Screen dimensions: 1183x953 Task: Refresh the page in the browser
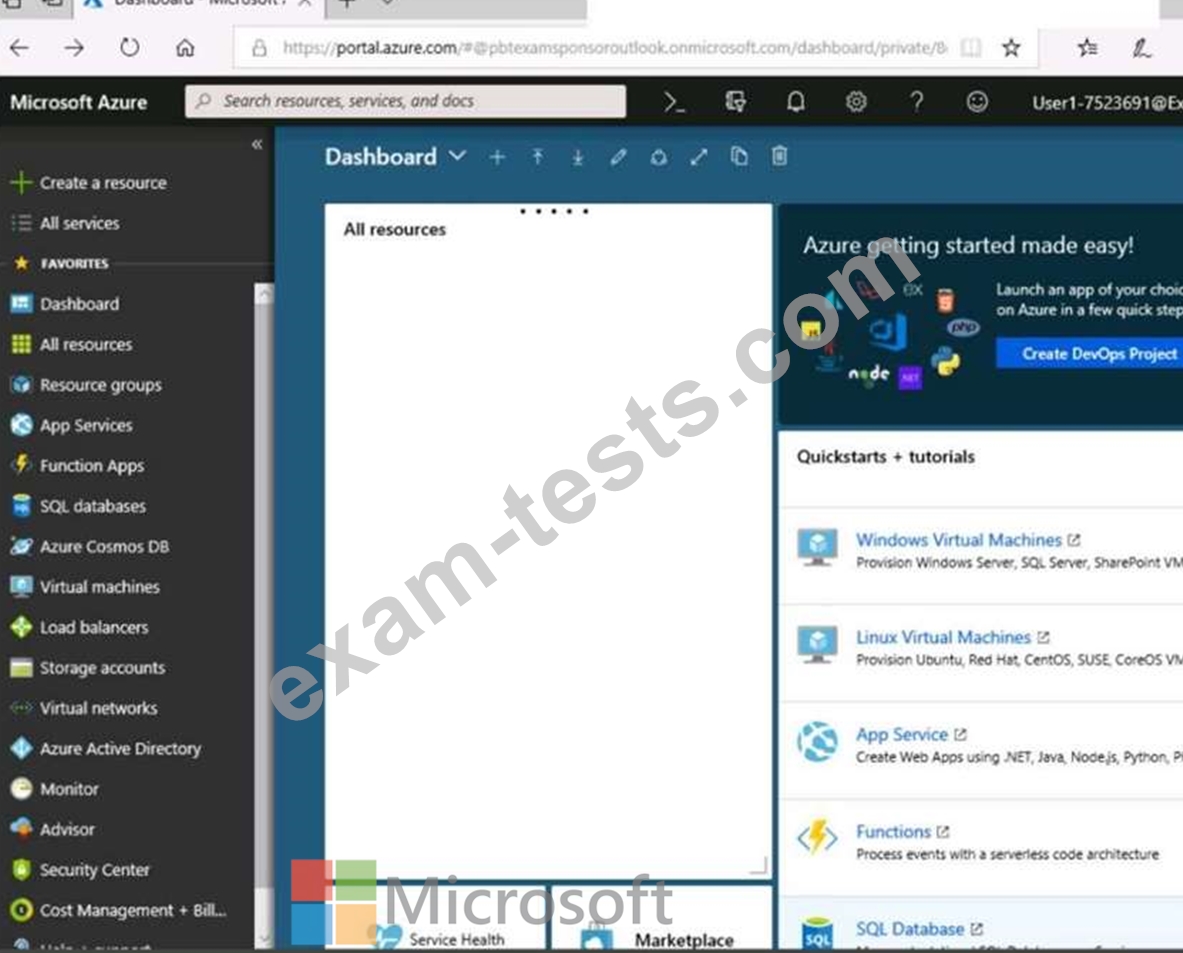[x=129, y=48]
